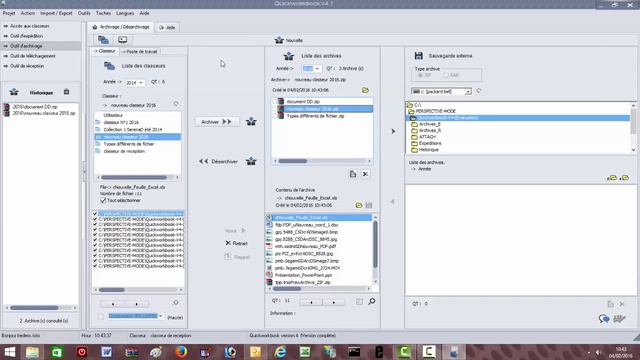
Task: Click the archive box icon beside Désarchiver
Action: [x=251, y=161]
